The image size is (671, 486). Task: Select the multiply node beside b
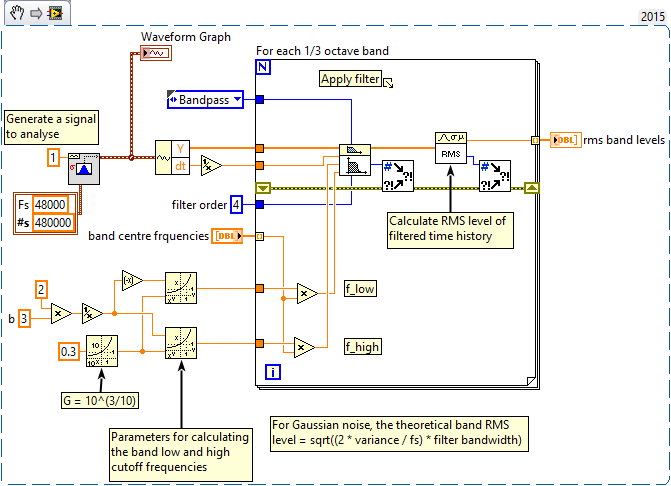(61, 314)
